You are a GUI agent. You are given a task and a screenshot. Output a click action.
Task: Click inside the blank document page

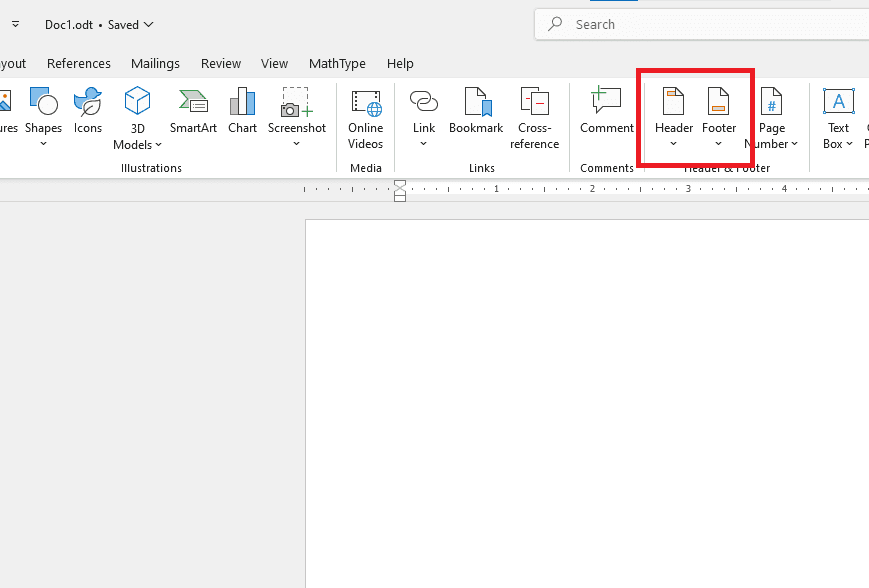(x=587, y=403)
